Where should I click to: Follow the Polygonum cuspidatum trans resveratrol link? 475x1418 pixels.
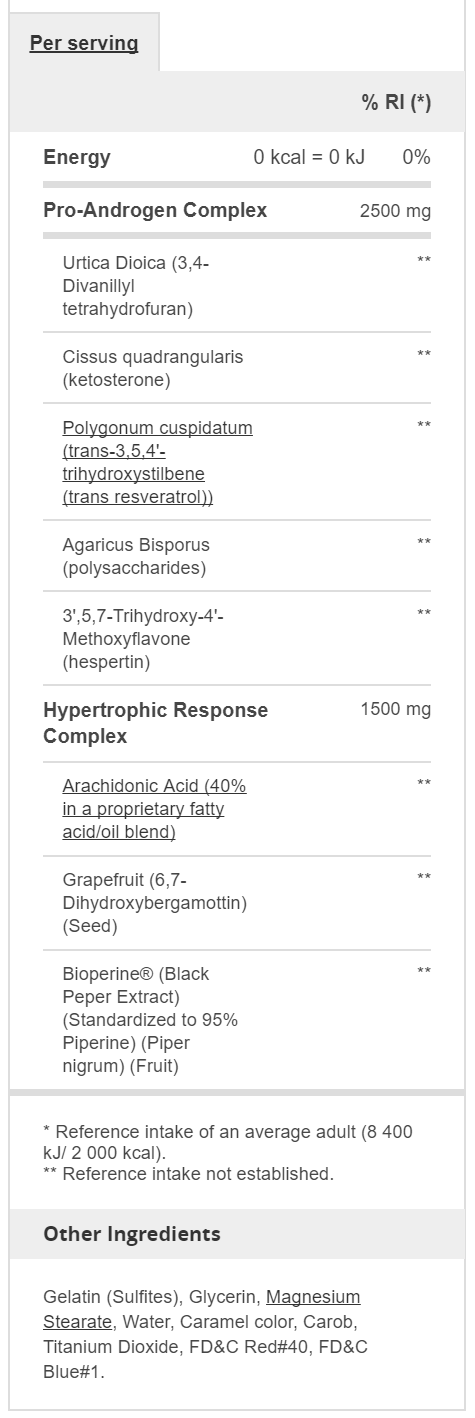[x=157, y=462]
